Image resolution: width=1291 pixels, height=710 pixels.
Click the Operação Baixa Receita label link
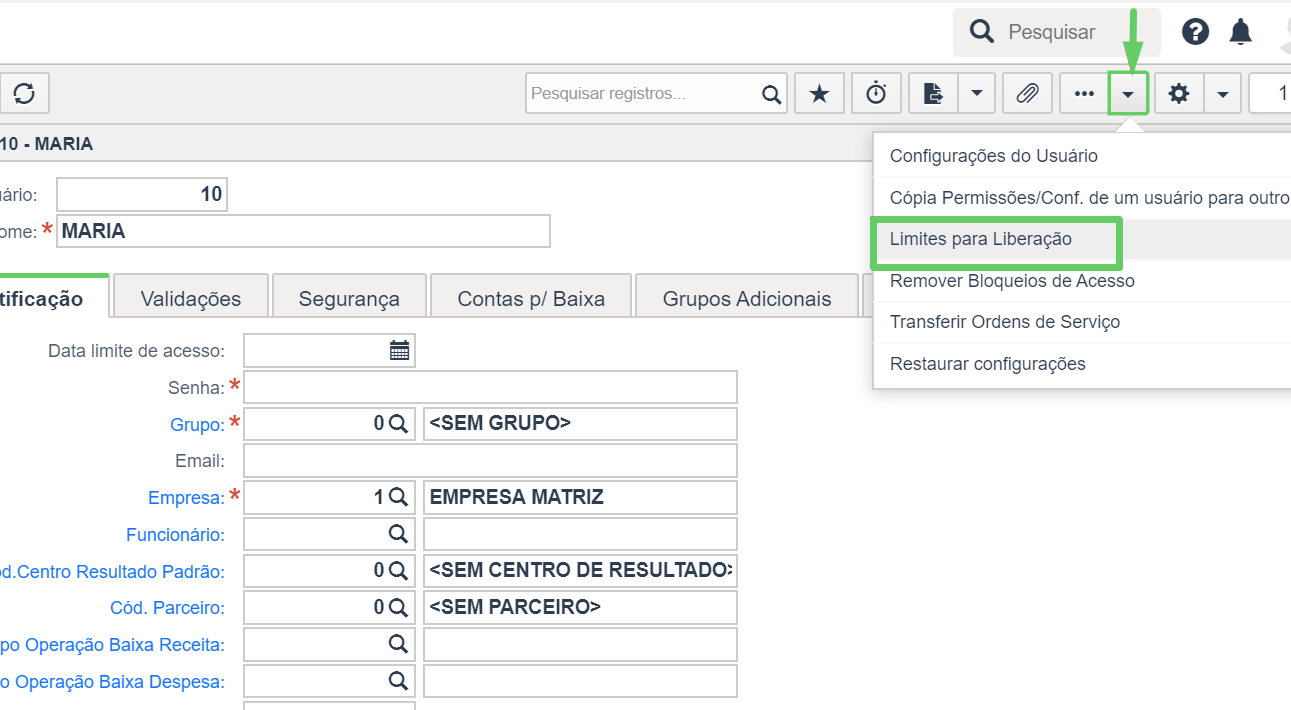112,645
